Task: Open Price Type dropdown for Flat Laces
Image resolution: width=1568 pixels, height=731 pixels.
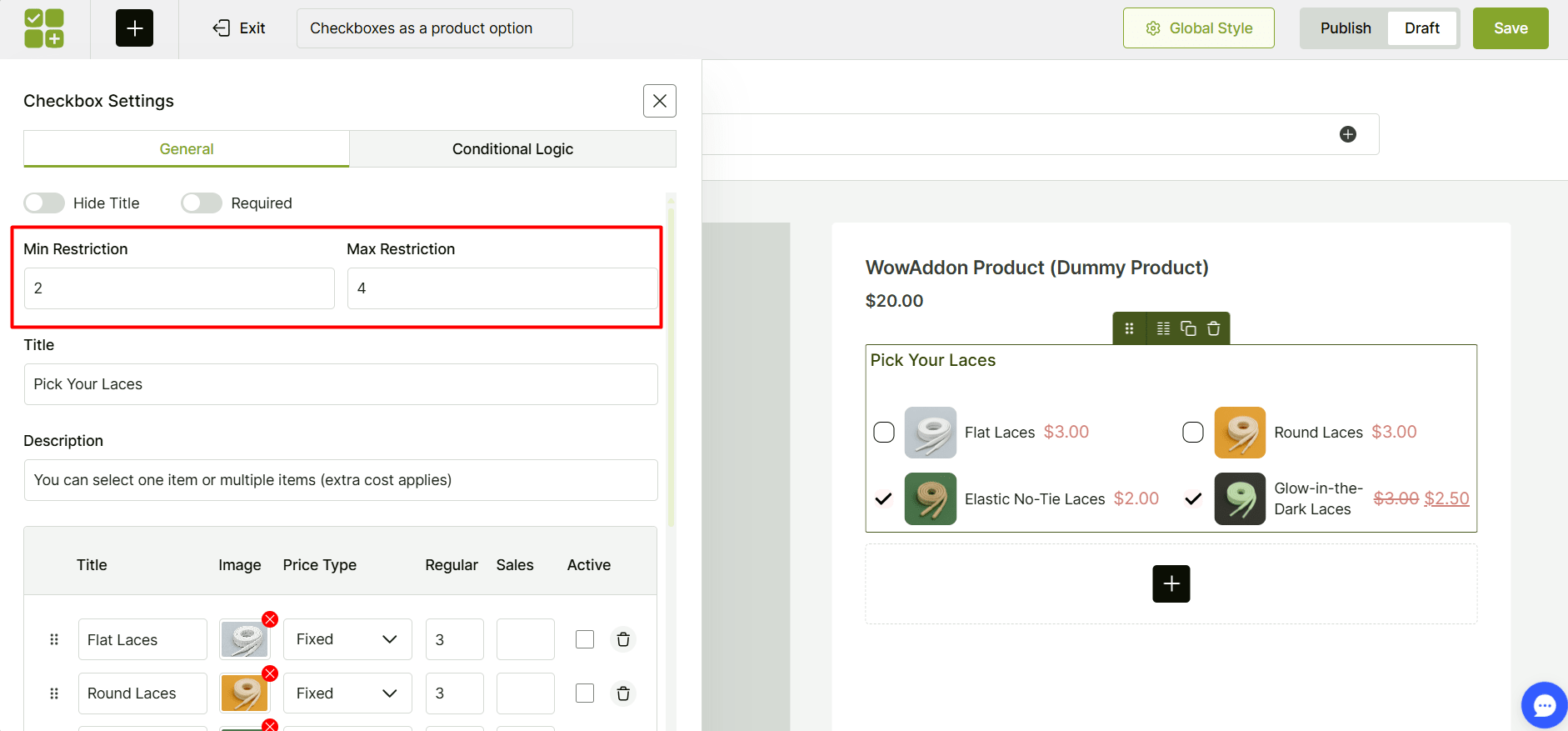Action: 347,639
